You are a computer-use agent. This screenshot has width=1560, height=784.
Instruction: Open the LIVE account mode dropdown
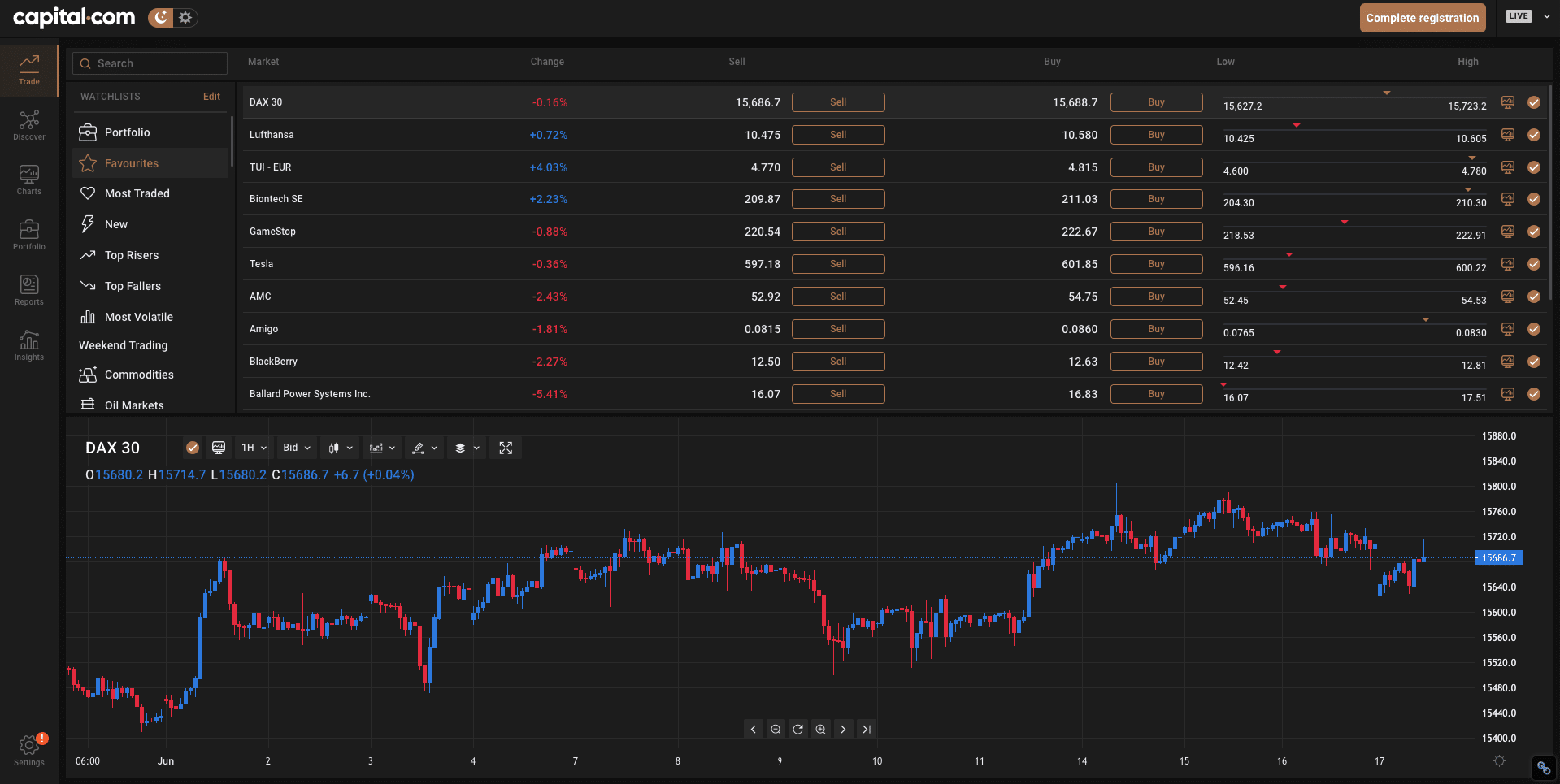1528,16
